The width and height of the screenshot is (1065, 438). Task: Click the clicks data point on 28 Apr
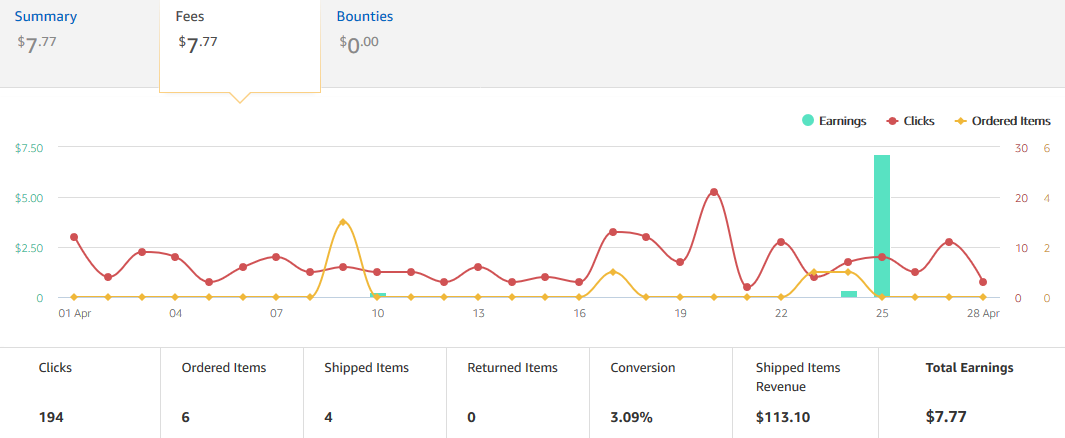983,282
